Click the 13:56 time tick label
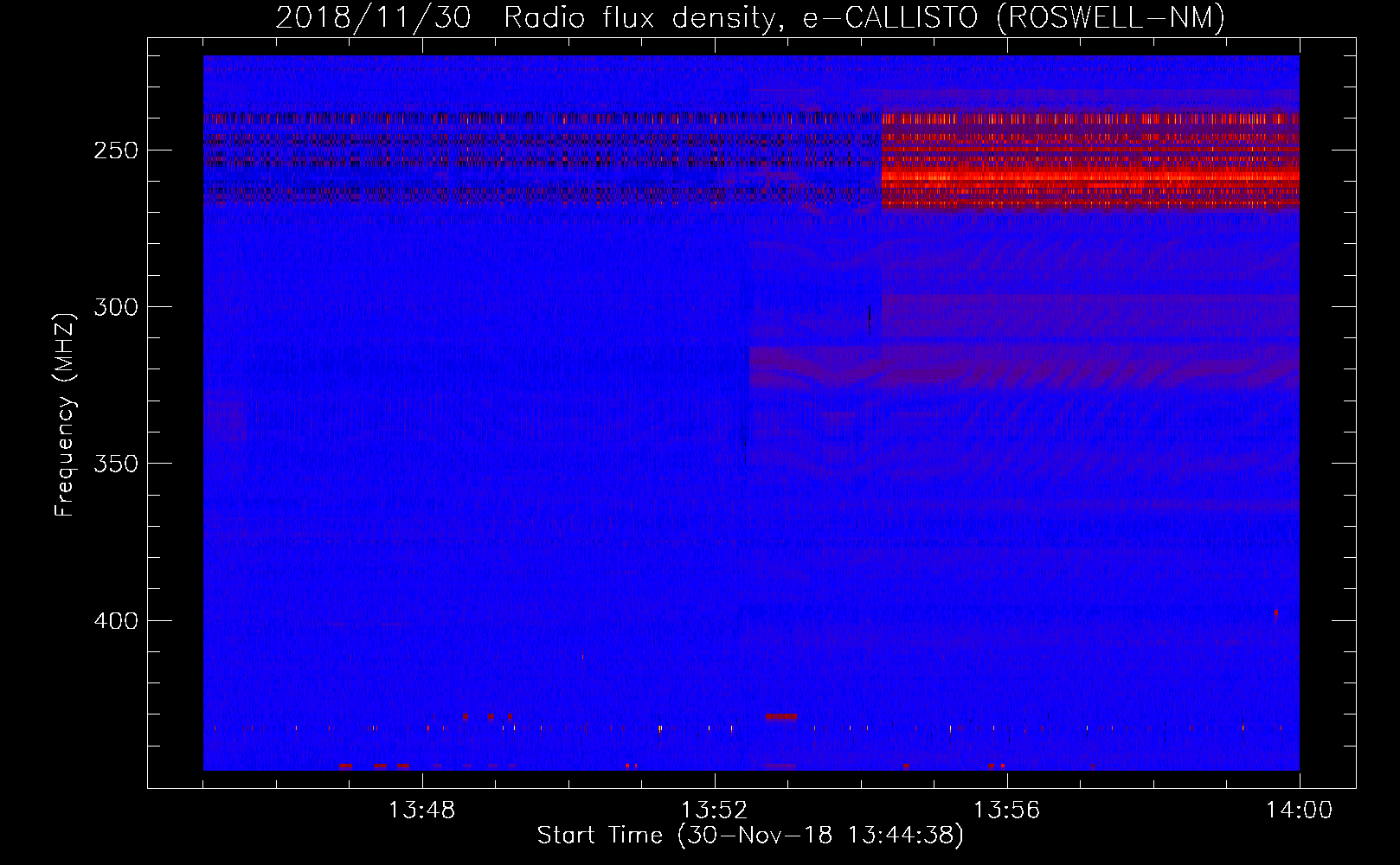 pyautogui.click(x=1007, y=811)
